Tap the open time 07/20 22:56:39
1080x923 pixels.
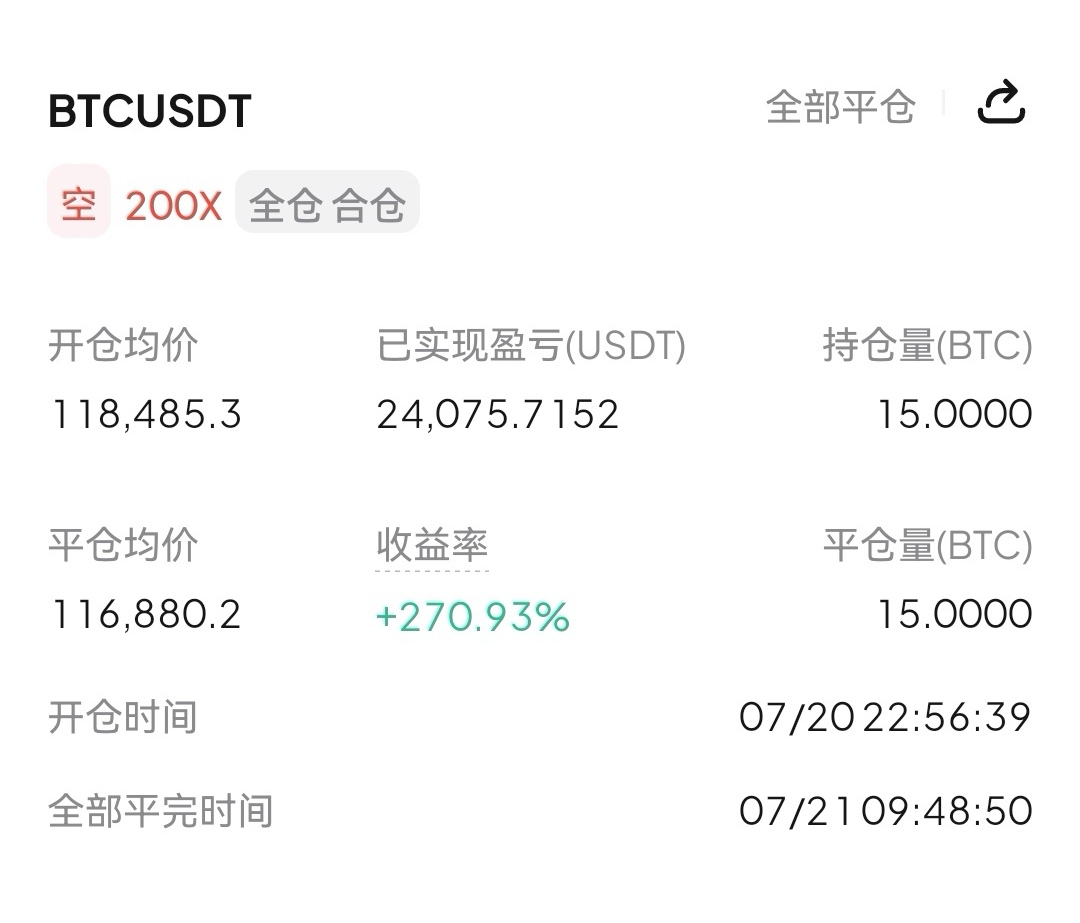885,717
